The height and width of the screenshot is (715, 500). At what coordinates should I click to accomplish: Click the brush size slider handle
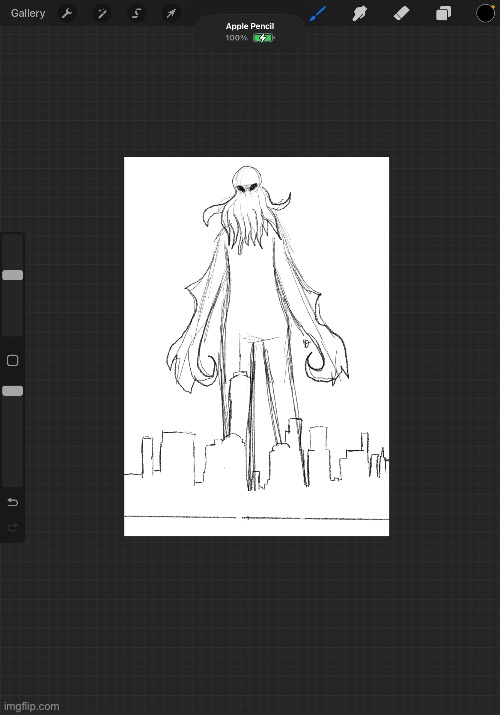click(13, 275)
